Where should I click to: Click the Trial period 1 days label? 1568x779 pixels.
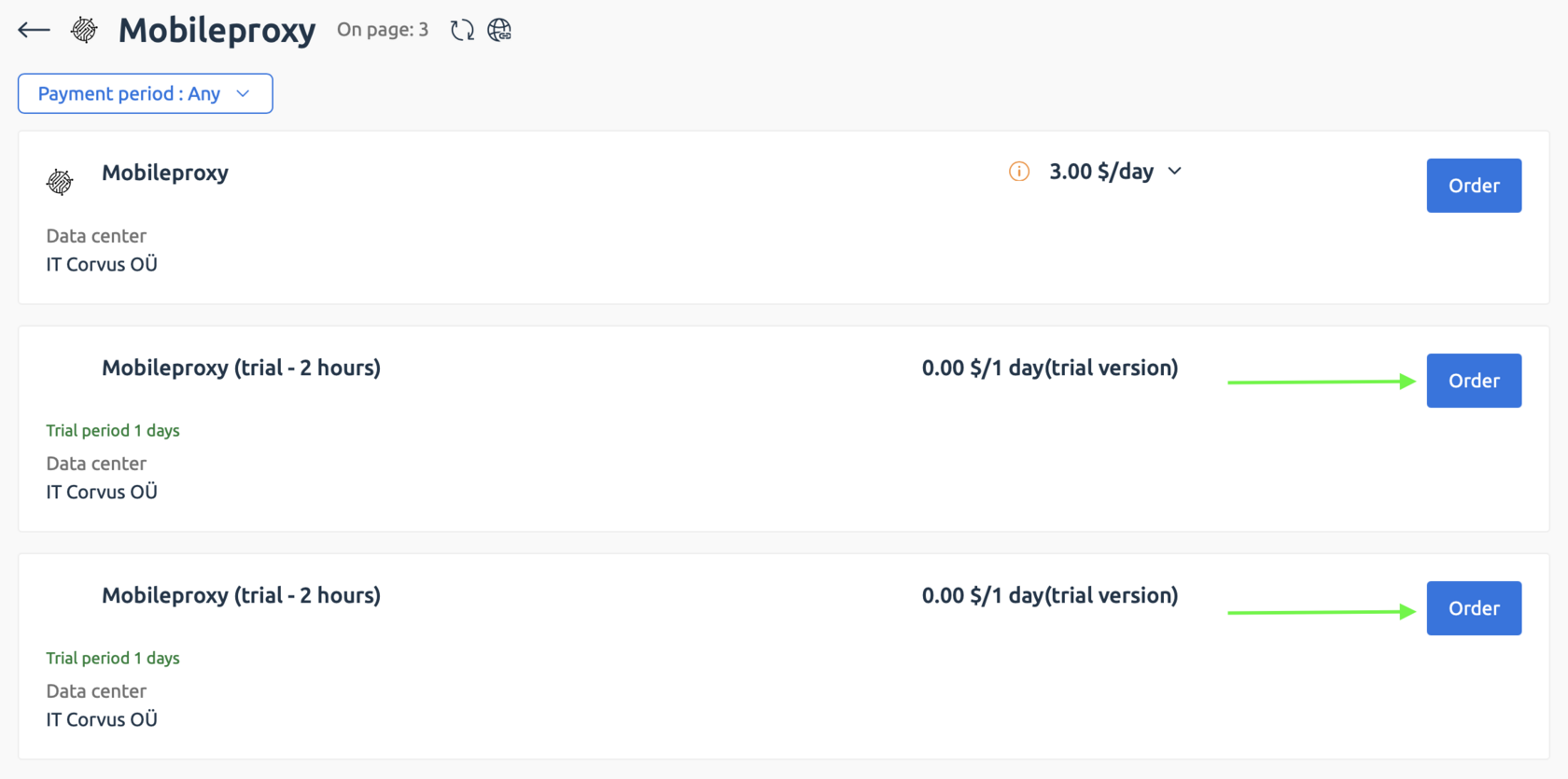point(113,430)
